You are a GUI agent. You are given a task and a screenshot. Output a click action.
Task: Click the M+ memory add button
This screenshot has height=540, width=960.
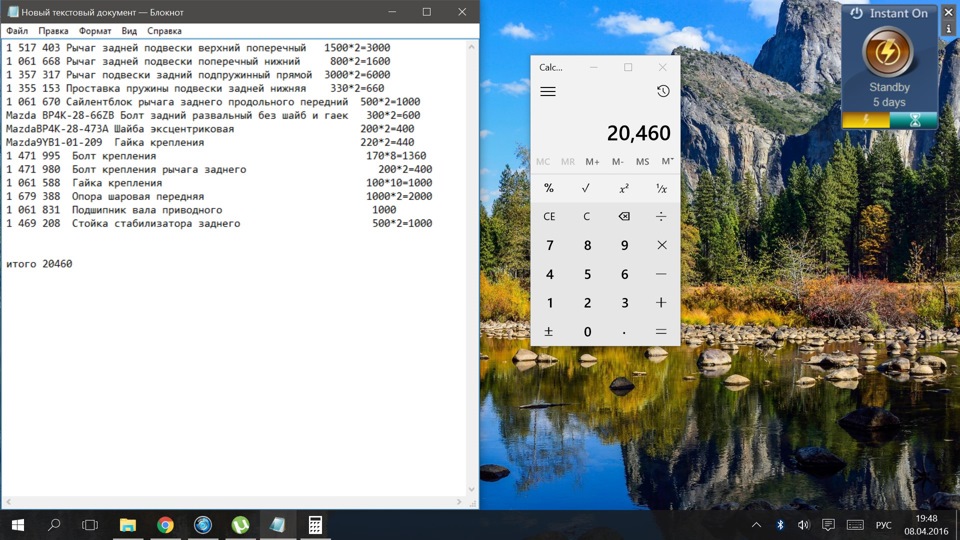tap(592, 162)
